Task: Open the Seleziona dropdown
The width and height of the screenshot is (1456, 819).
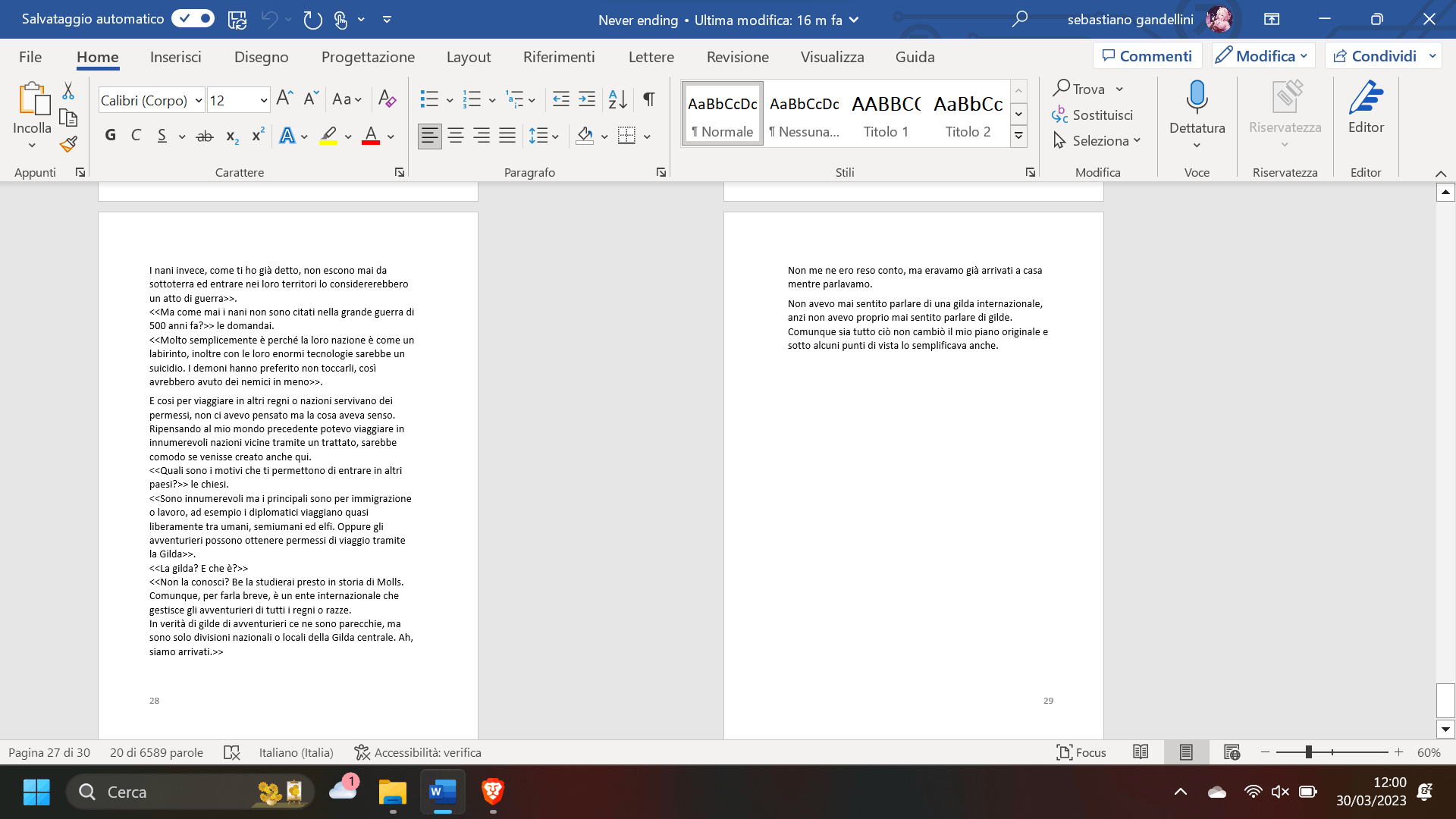Action: point(1097,141)
